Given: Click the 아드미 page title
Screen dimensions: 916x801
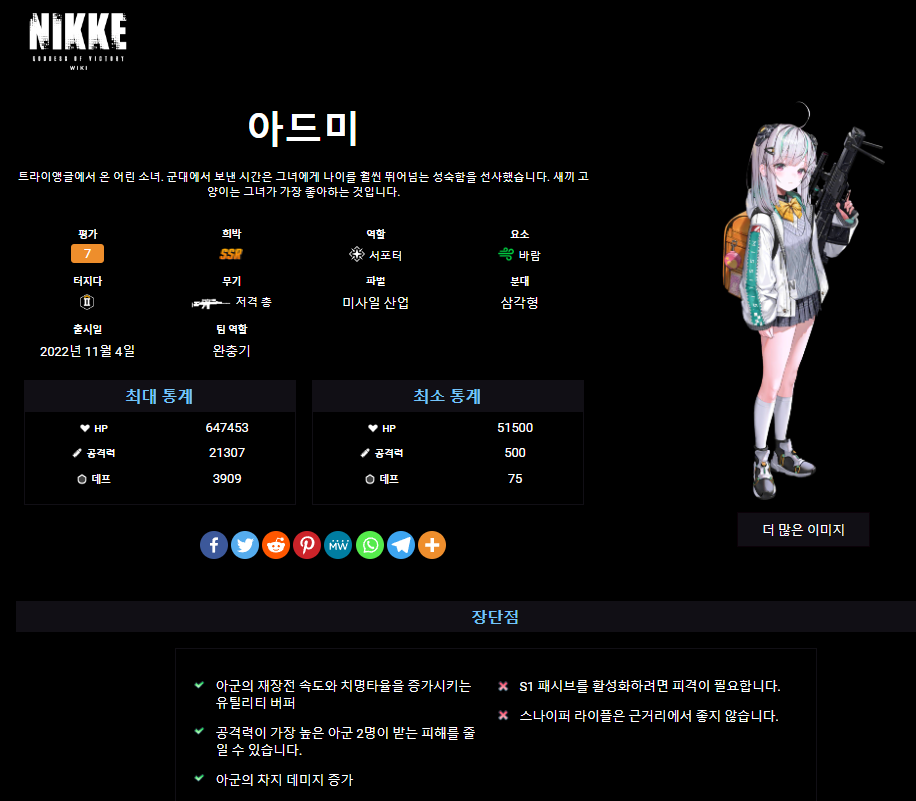Looking at the screenshot, I should pyautogui.click(x=303, y=127).
